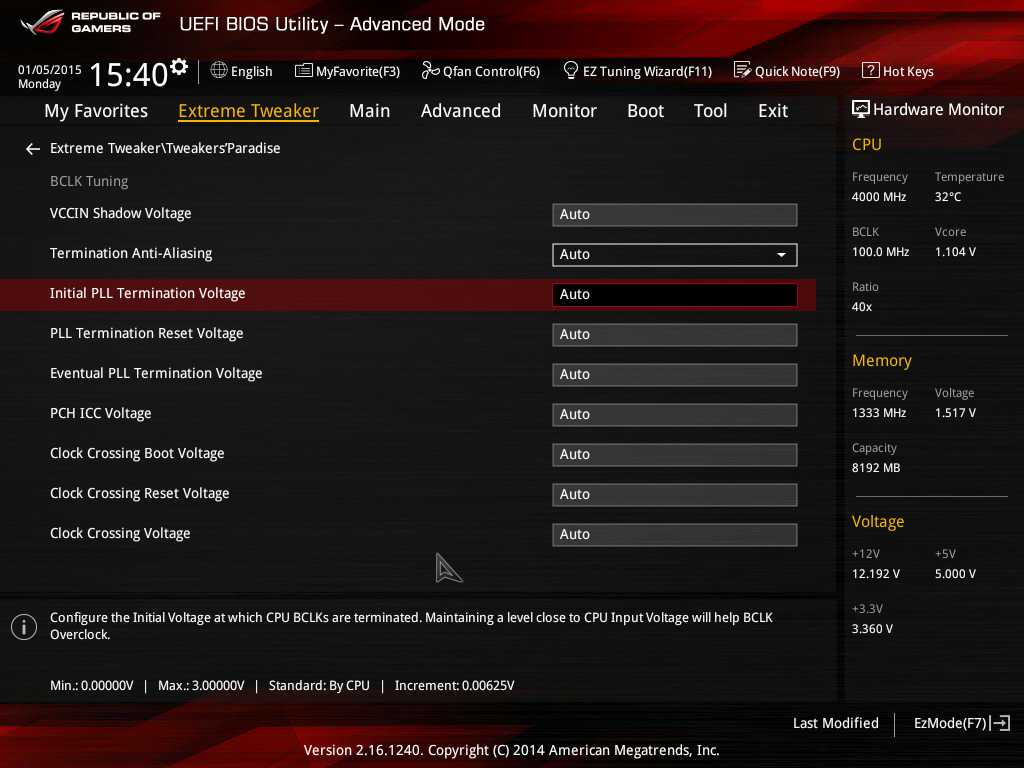
Task: Expand the Termination Anti-Aliasing dropdown arrow
Action: point(781,255)
